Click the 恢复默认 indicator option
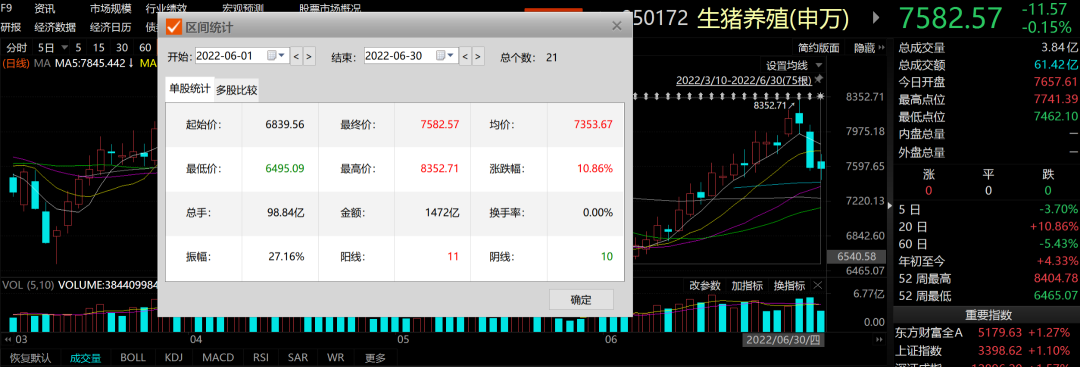The width and height of the screenshot is (1080, 367). pos(30,358)
